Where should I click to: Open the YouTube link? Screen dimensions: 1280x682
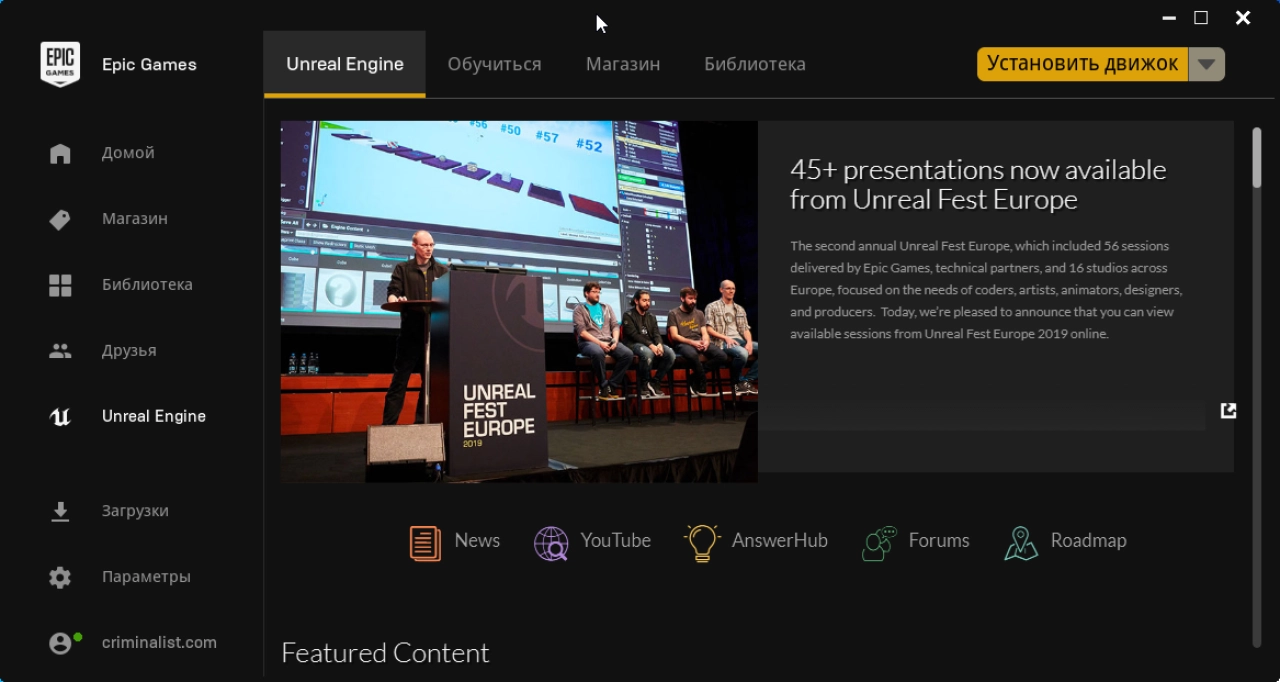tap(592, 542)
